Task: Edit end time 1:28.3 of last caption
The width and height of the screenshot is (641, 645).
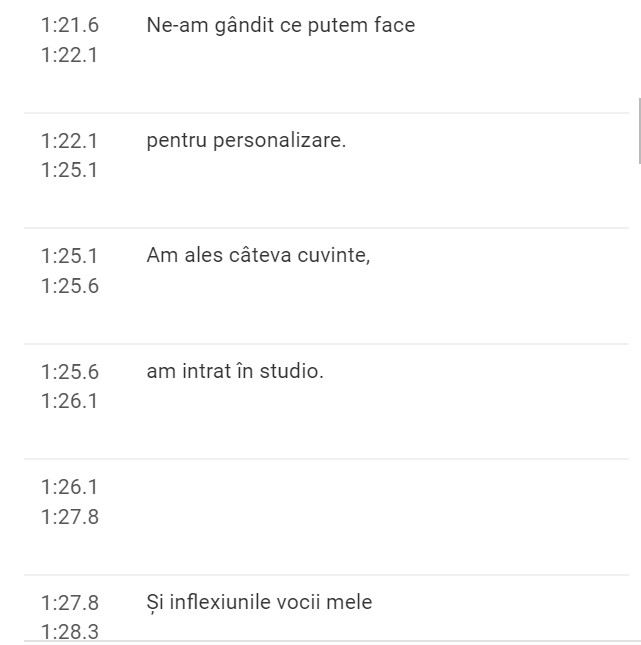Action: click(x=70, y=632)
